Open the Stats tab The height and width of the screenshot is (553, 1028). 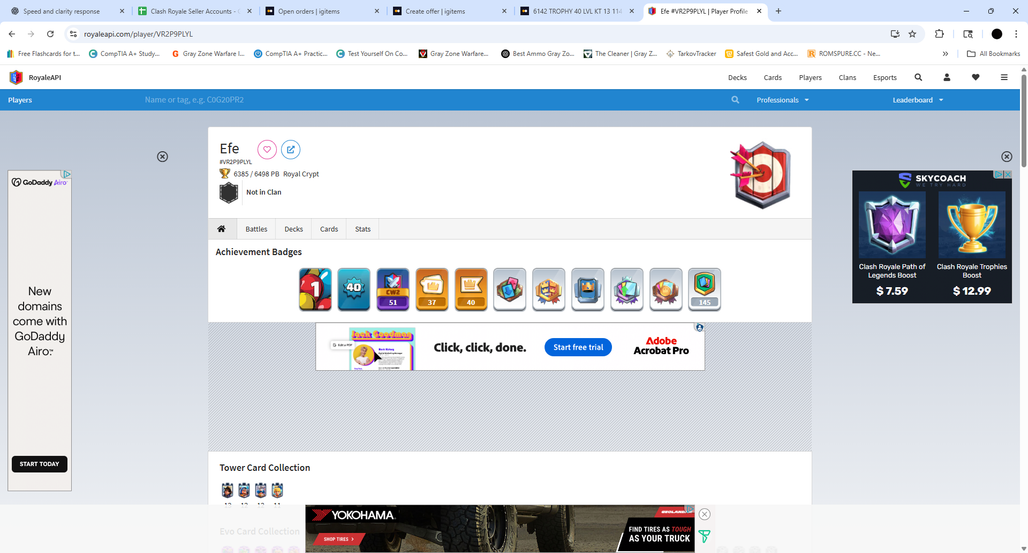click(363, 229)
